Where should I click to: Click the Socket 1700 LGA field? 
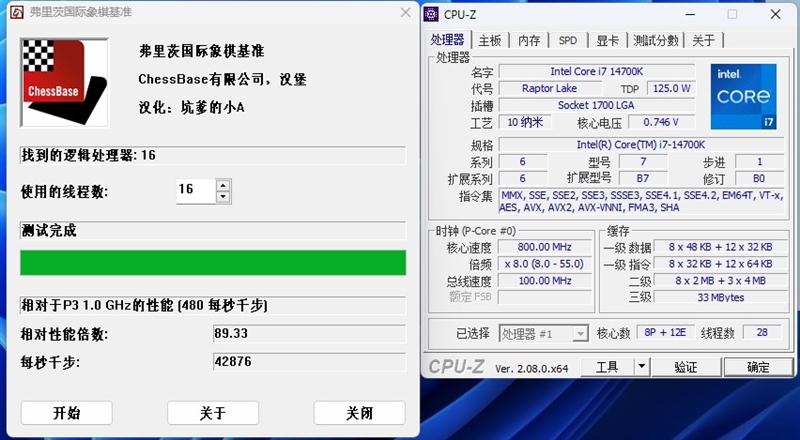coord(596,105)
